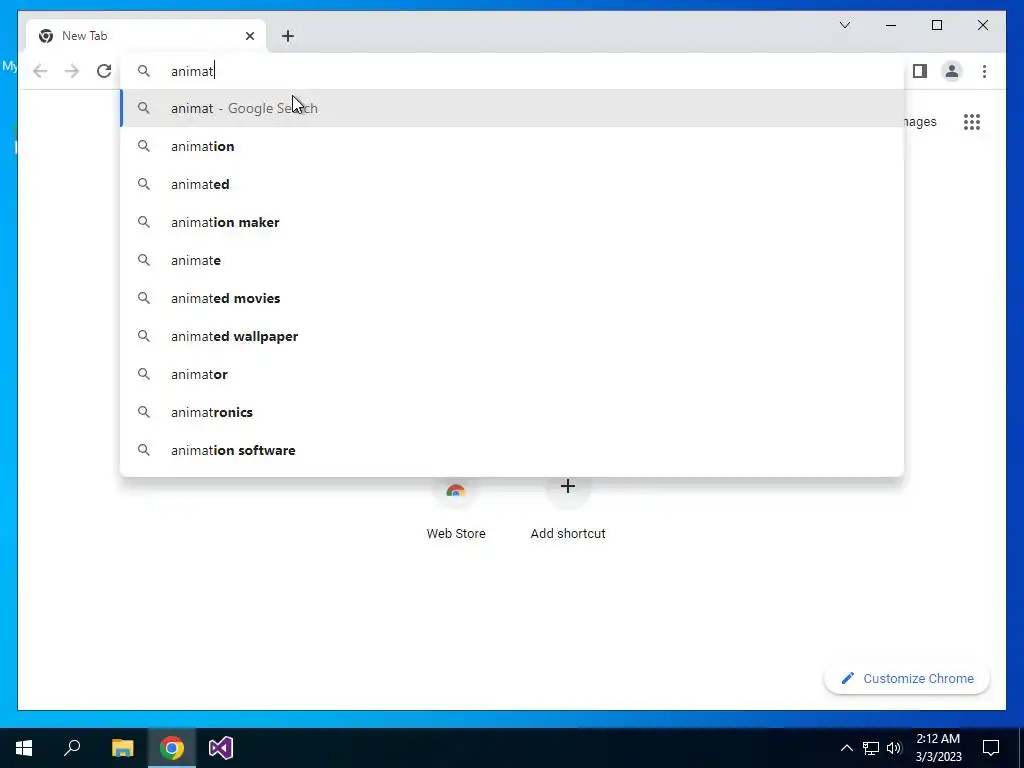Select the 'animatronics' suggestion

(x=513, y=412)
